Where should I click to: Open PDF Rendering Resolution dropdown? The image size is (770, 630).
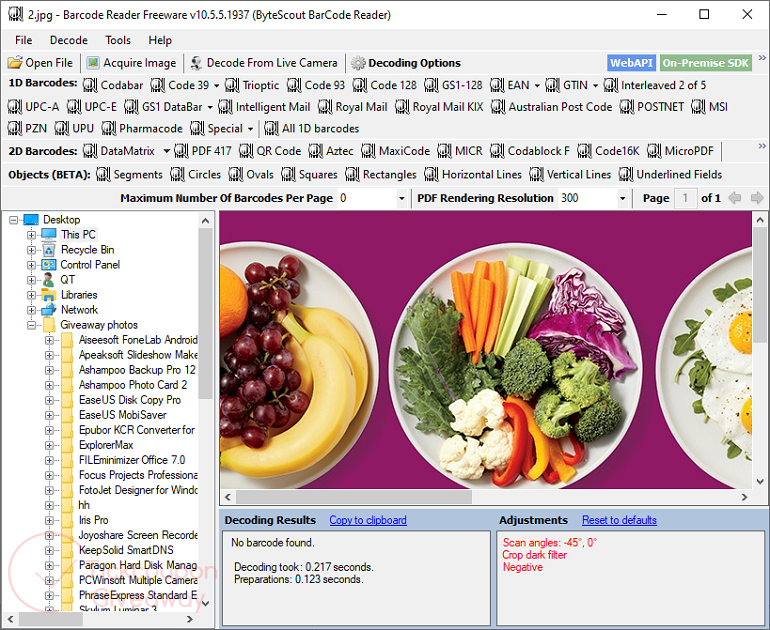(x=623, y=198)
